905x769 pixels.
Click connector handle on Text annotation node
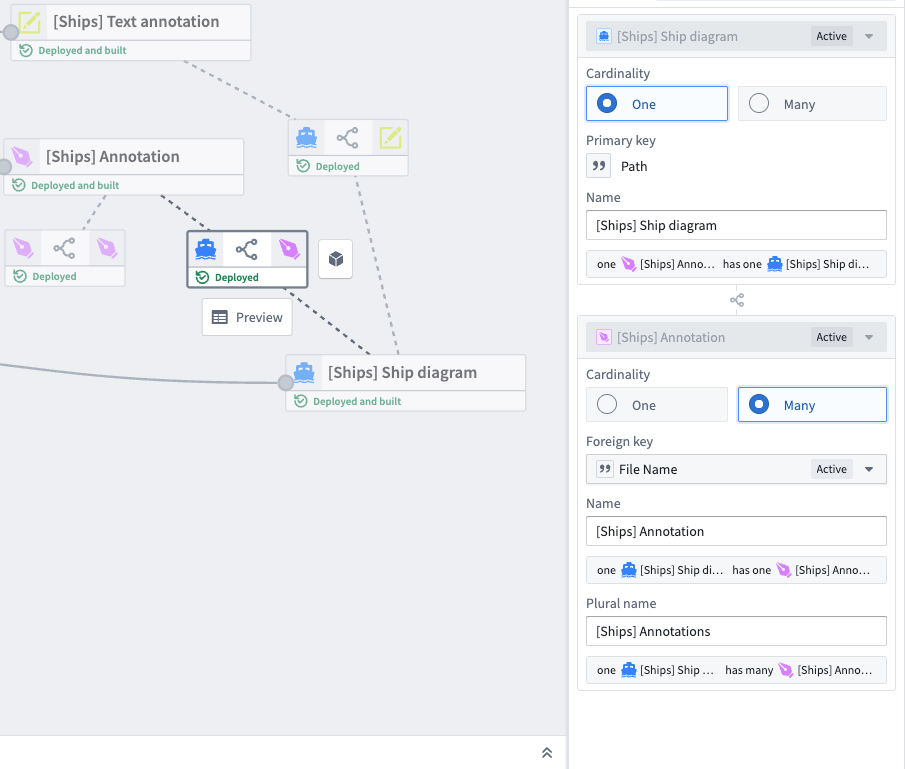(x=11, y=32)
